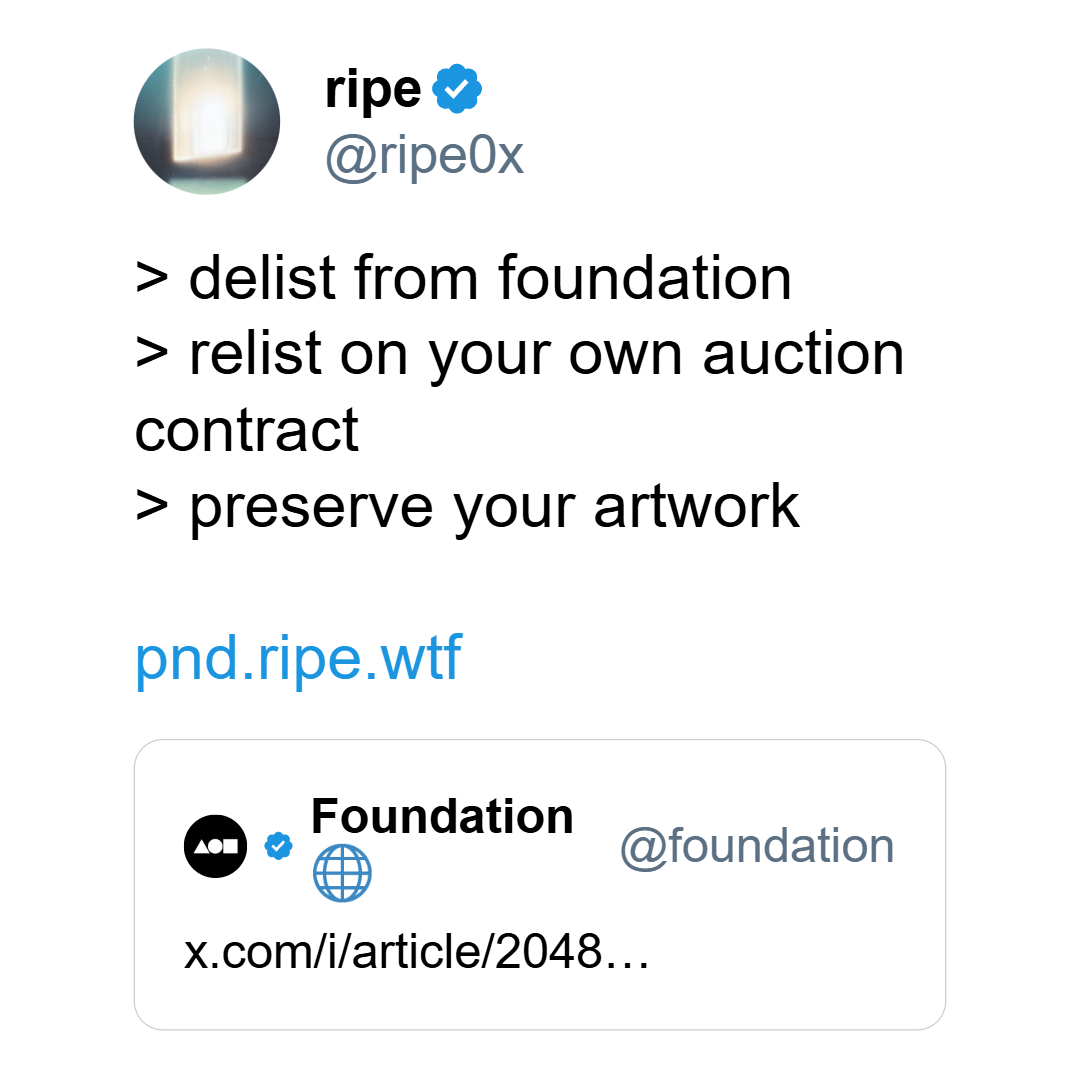Open ripe's profile picture avatar

207,121
